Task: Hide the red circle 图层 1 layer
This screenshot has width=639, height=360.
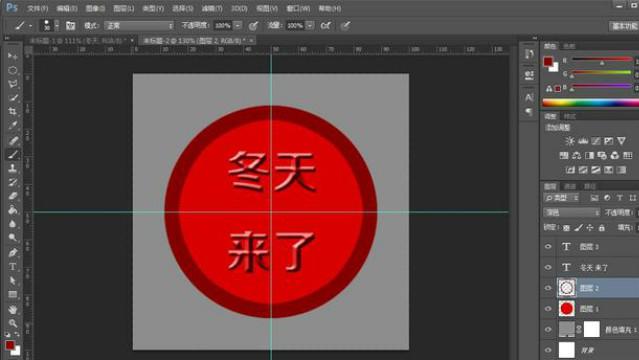Action: [x=548, y=309]
